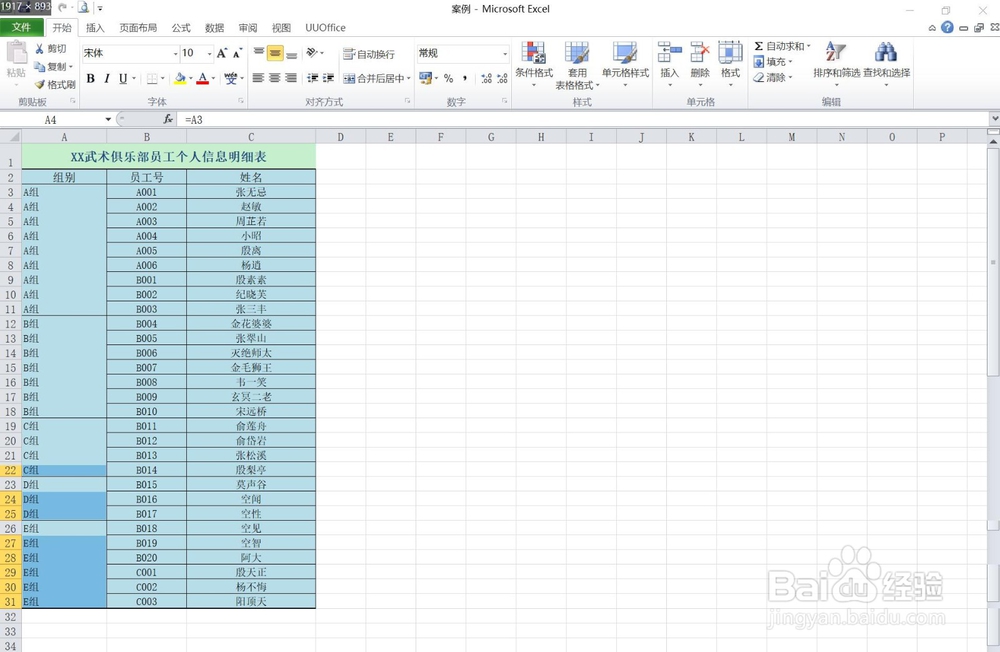This screenshot has height=652, width=1000.
Task: Click the Cut scissors icon
Action: point(40,48)
